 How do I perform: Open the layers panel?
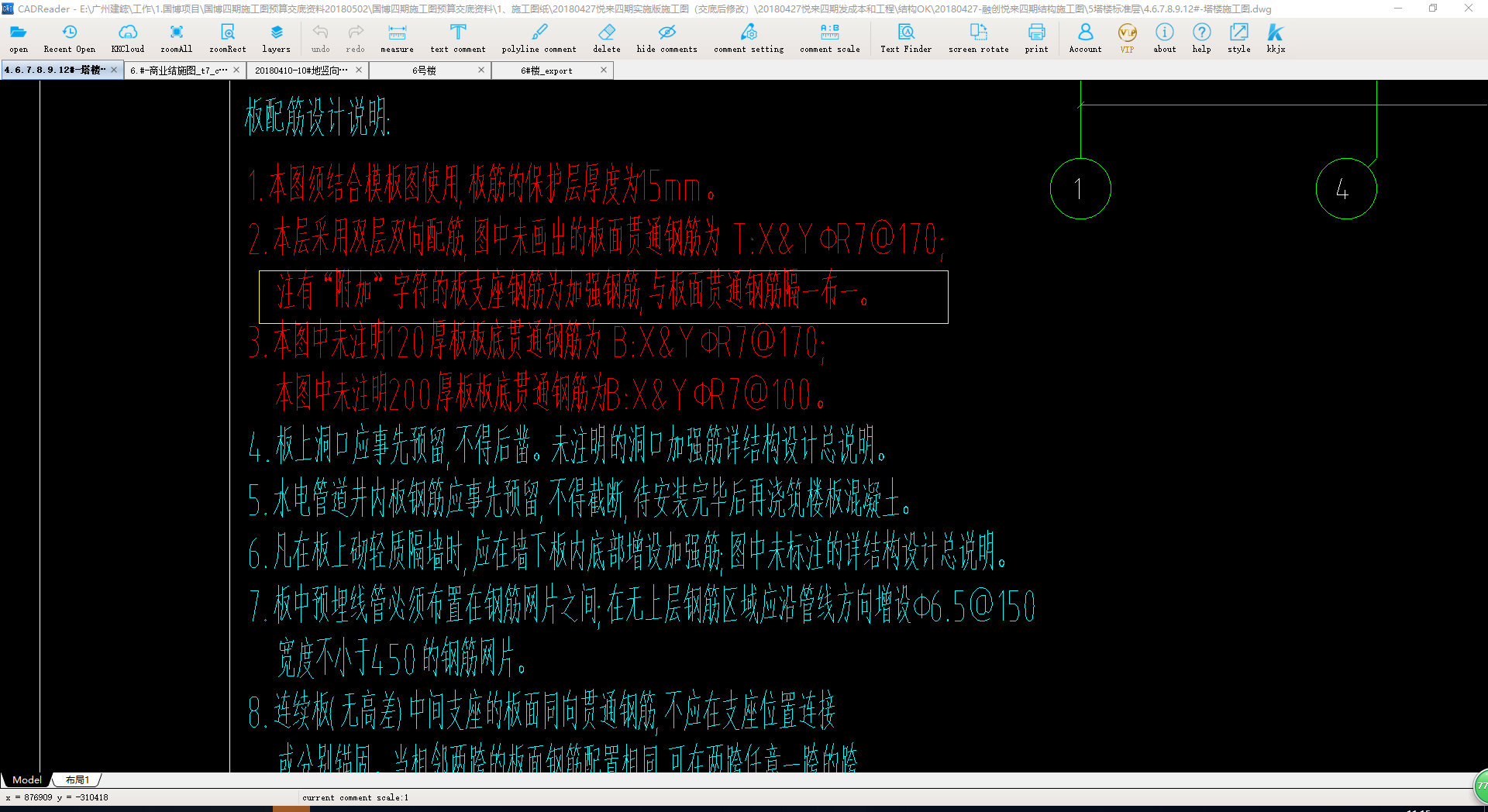(276, 38)
